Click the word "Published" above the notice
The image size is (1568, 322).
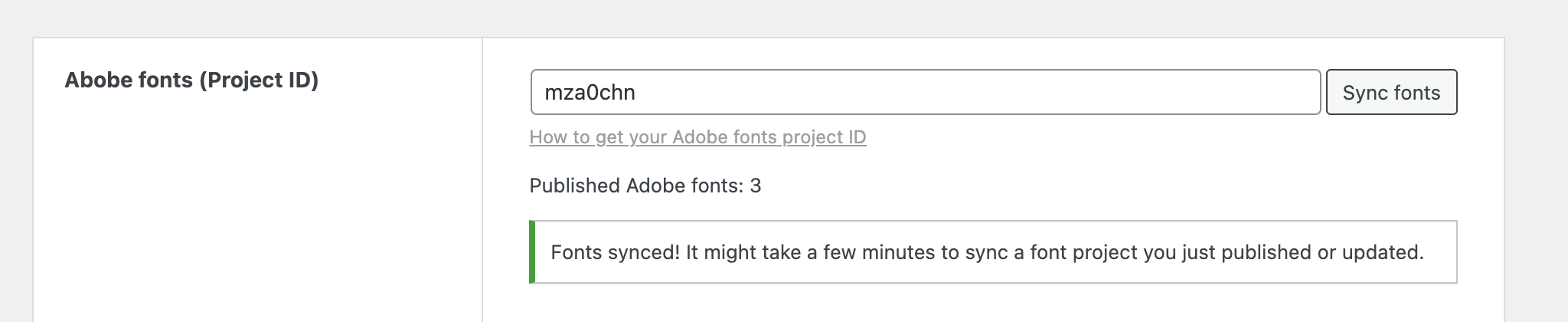coord(574,186)
